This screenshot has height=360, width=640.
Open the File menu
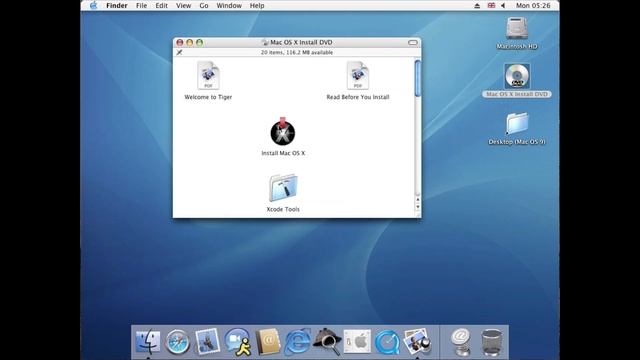click(142, 6)
